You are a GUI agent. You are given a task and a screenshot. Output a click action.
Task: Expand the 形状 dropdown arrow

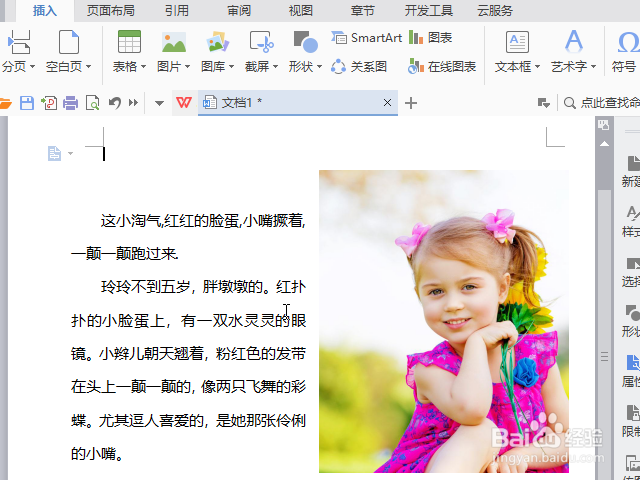coord(319,67)
